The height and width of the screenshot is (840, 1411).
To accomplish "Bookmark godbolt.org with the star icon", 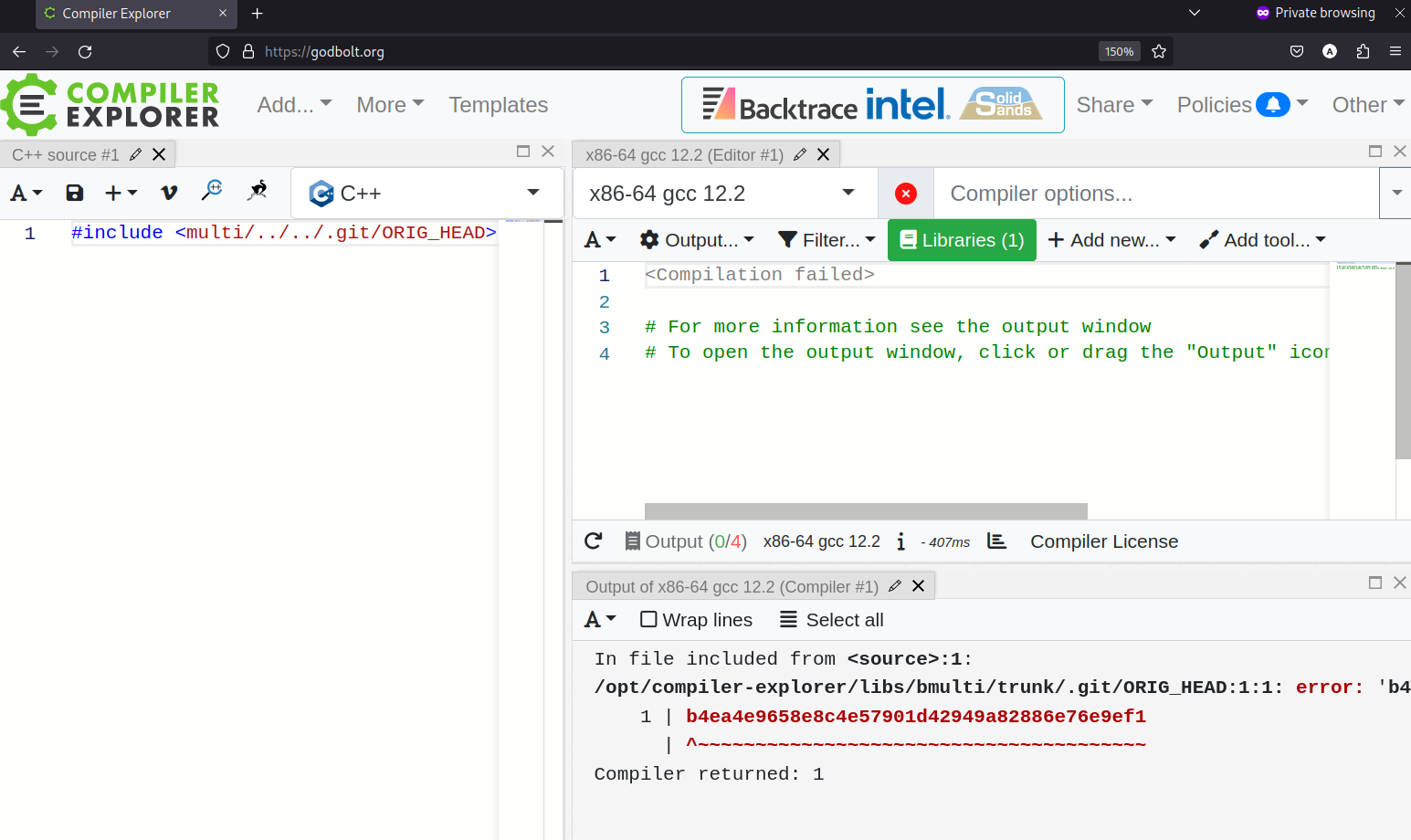I will [x=1159, y=51].
